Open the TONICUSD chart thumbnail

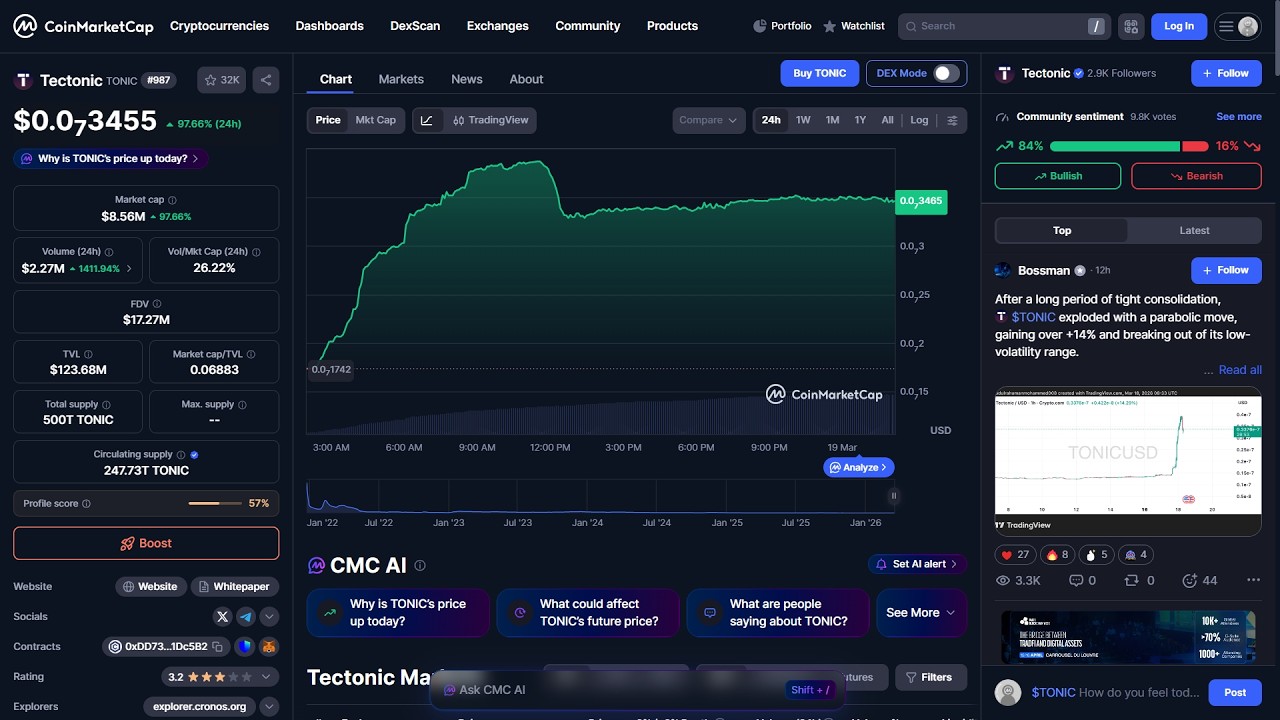1128,461
